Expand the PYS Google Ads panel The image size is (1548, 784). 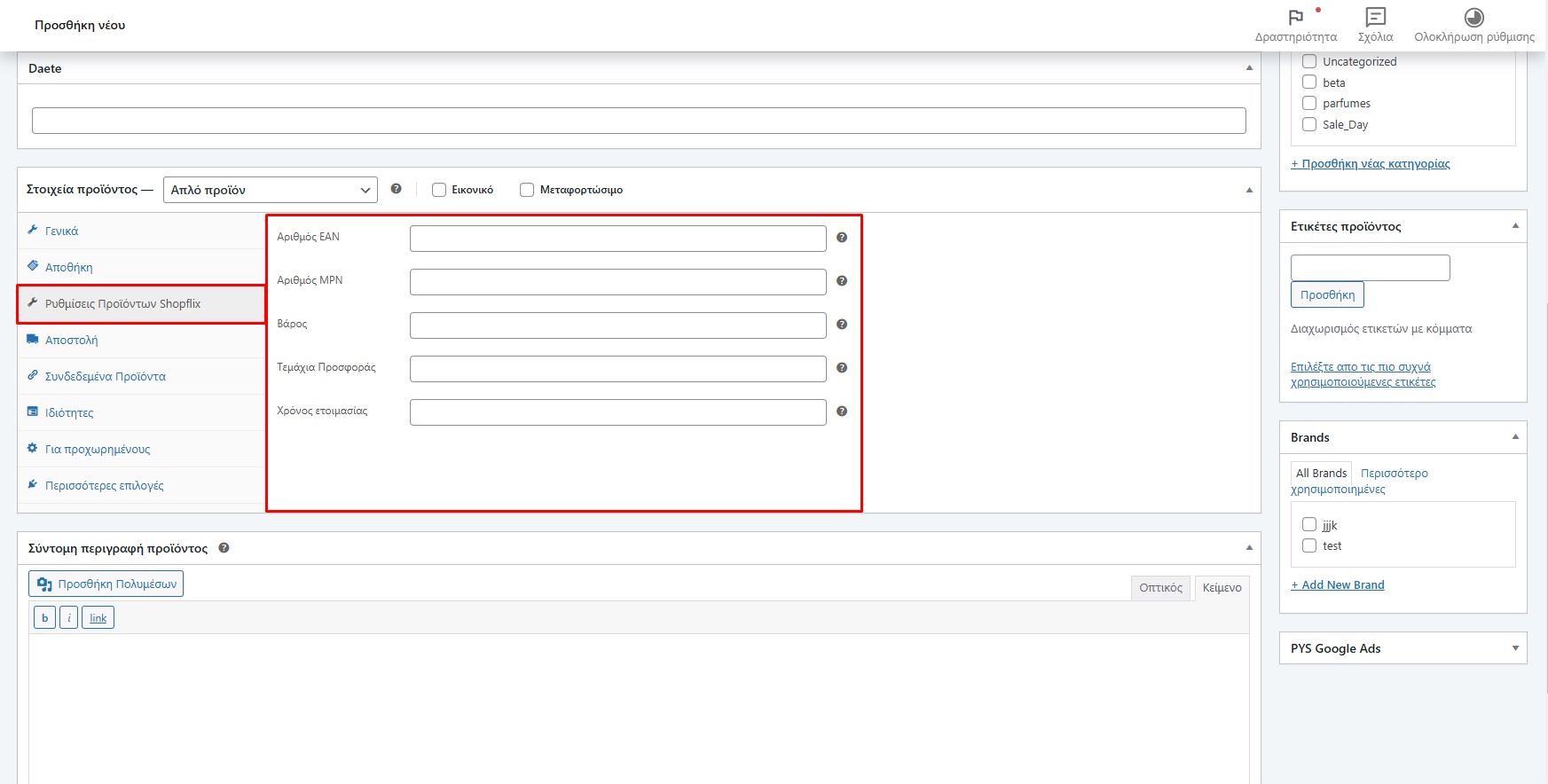tap(1515, 648)
